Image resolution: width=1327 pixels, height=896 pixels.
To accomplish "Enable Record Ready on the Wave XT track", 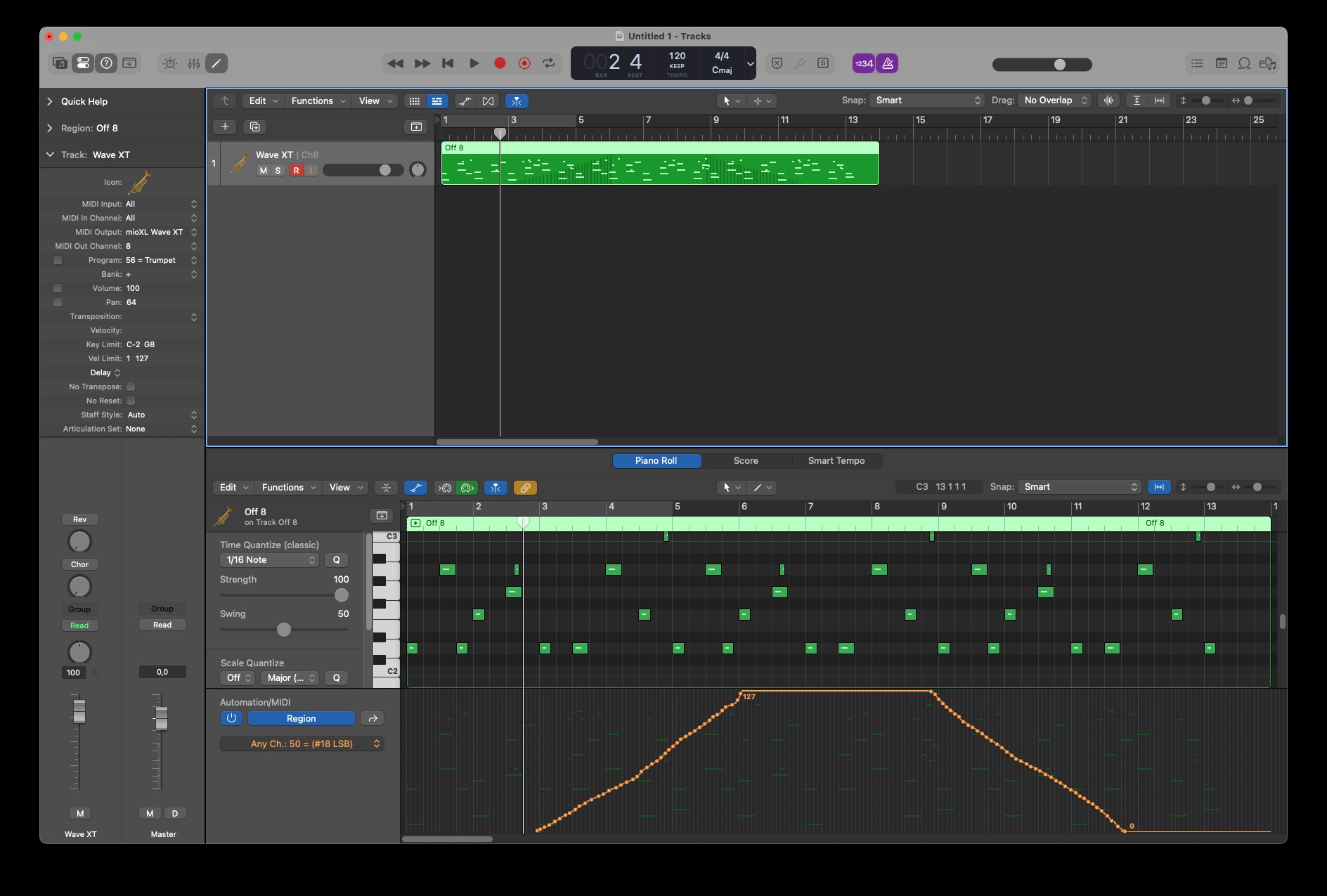I will [x=297, y=170].
